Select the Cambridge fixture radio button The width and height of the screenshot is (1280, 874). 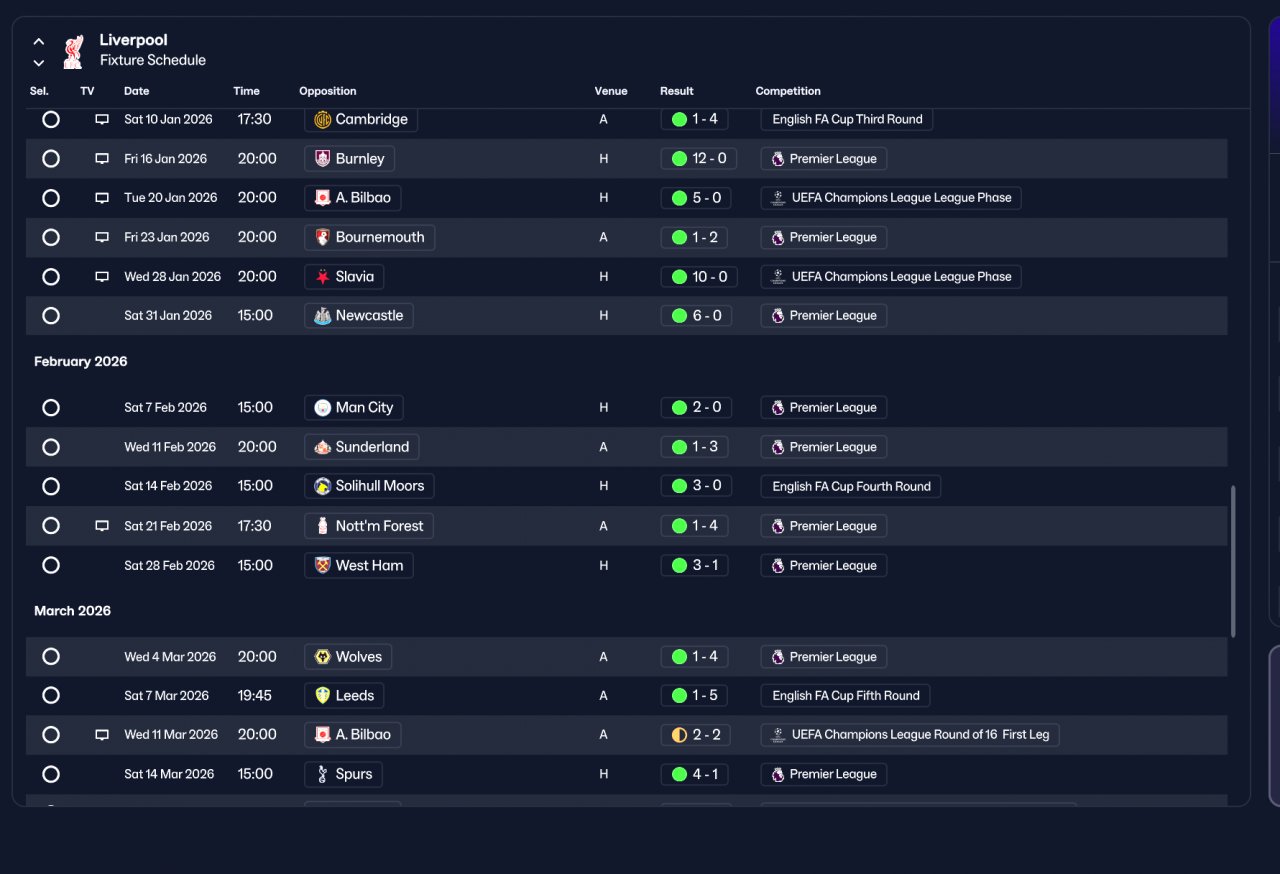pyautogui.click(x=51, y=120)
